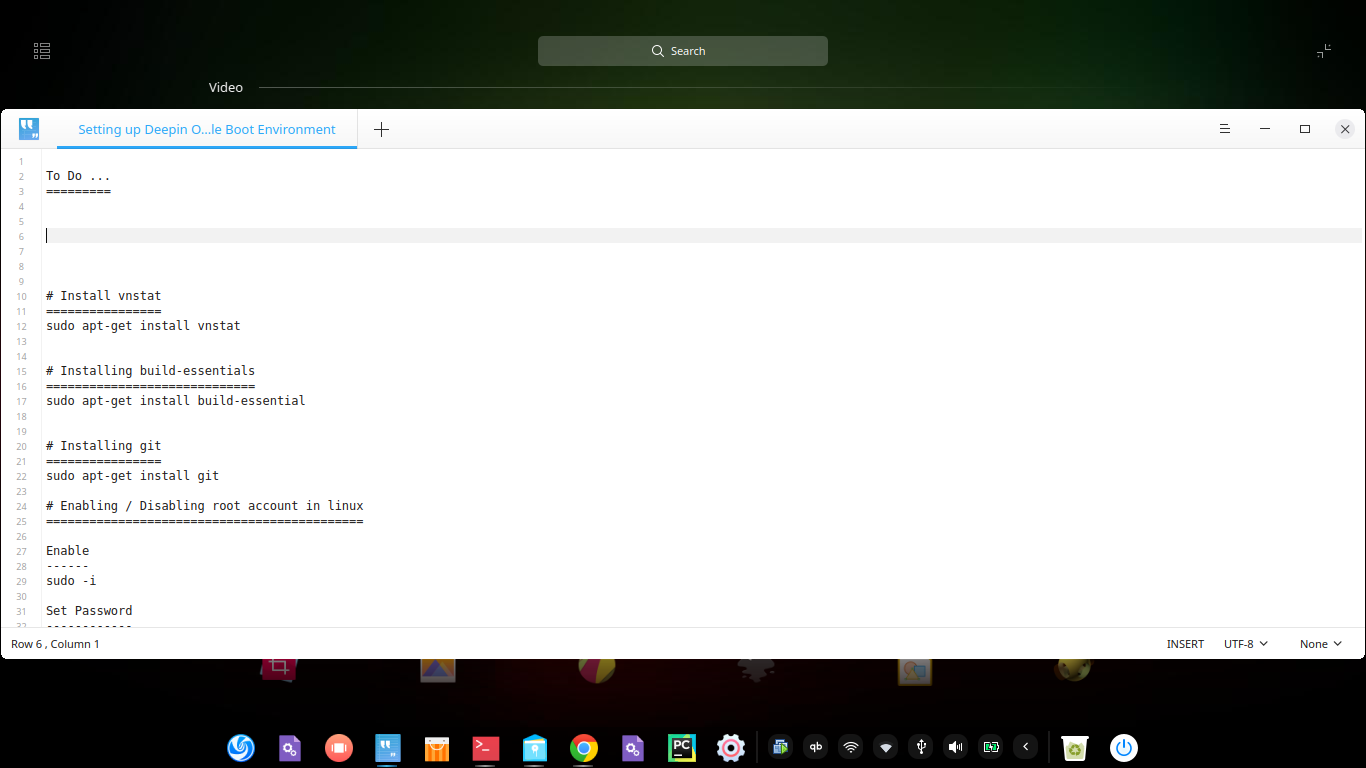Open the editor's hamburger menu
The image size is (1366, 768).
pyautogui.click(x=1225, y=129)
